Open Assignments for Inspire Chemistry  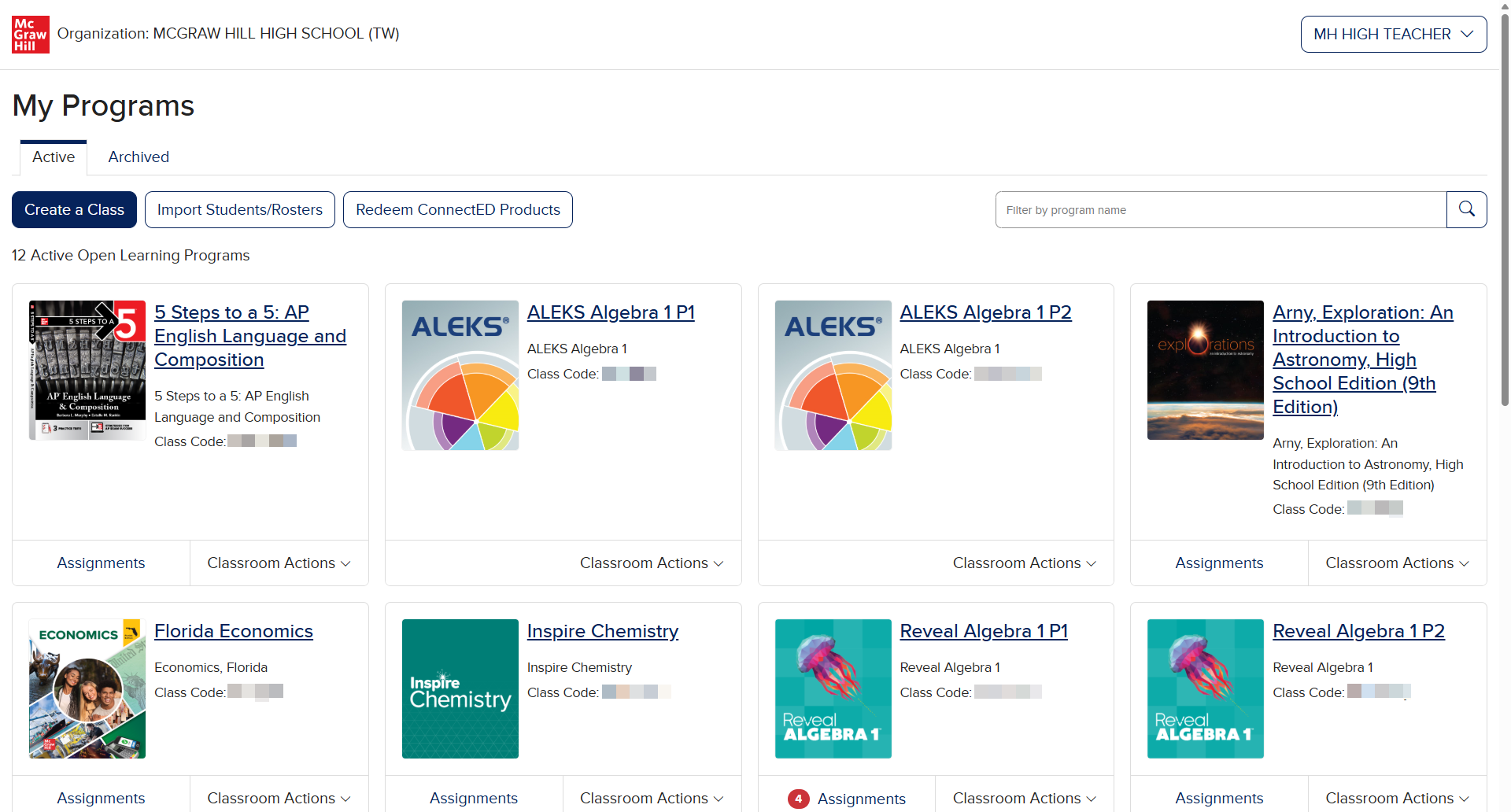pyautogui.click(x=474, y=798)
